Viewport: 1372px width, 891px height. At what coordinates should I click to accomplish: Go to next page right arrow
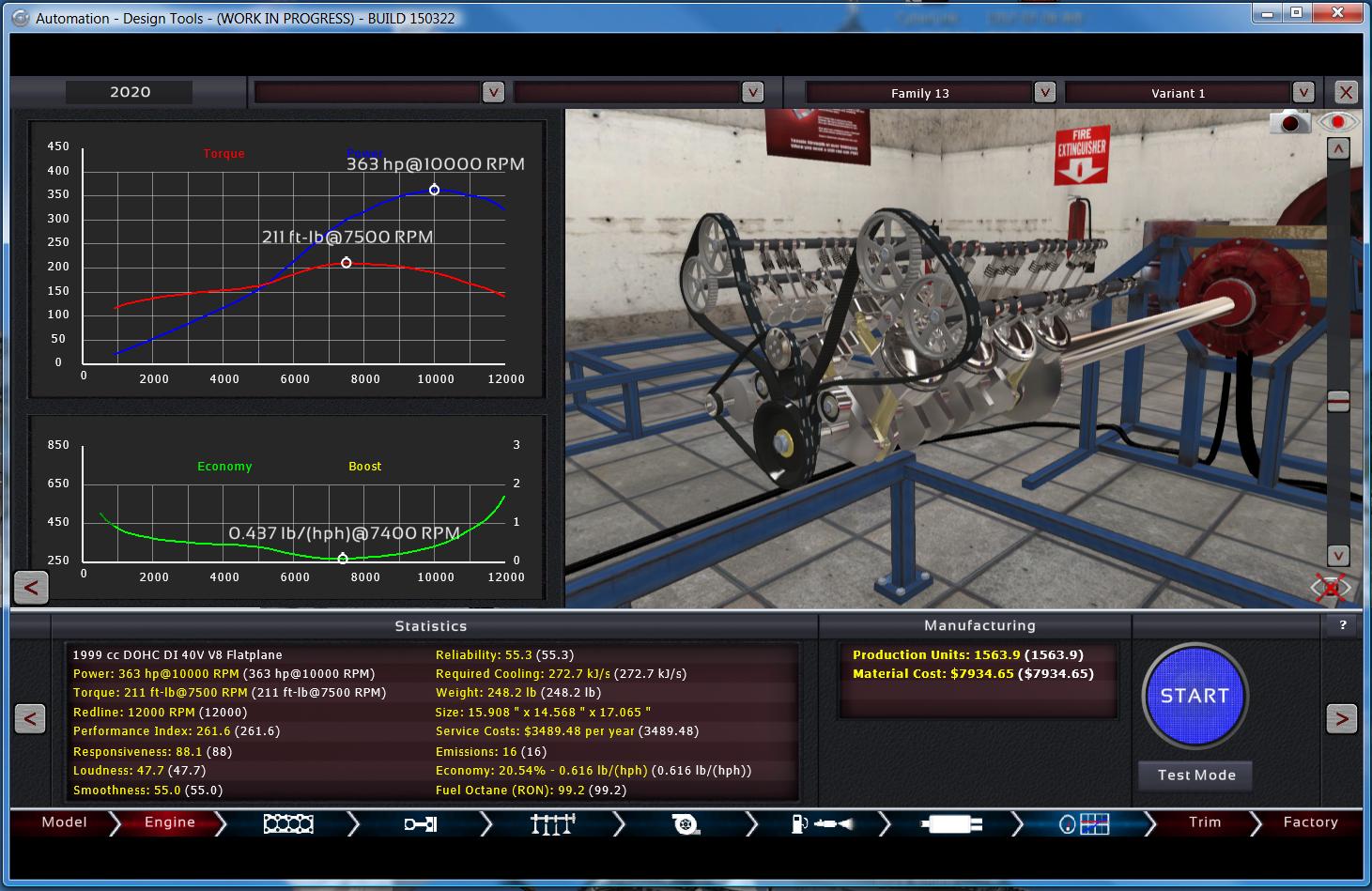(1341, 719)
